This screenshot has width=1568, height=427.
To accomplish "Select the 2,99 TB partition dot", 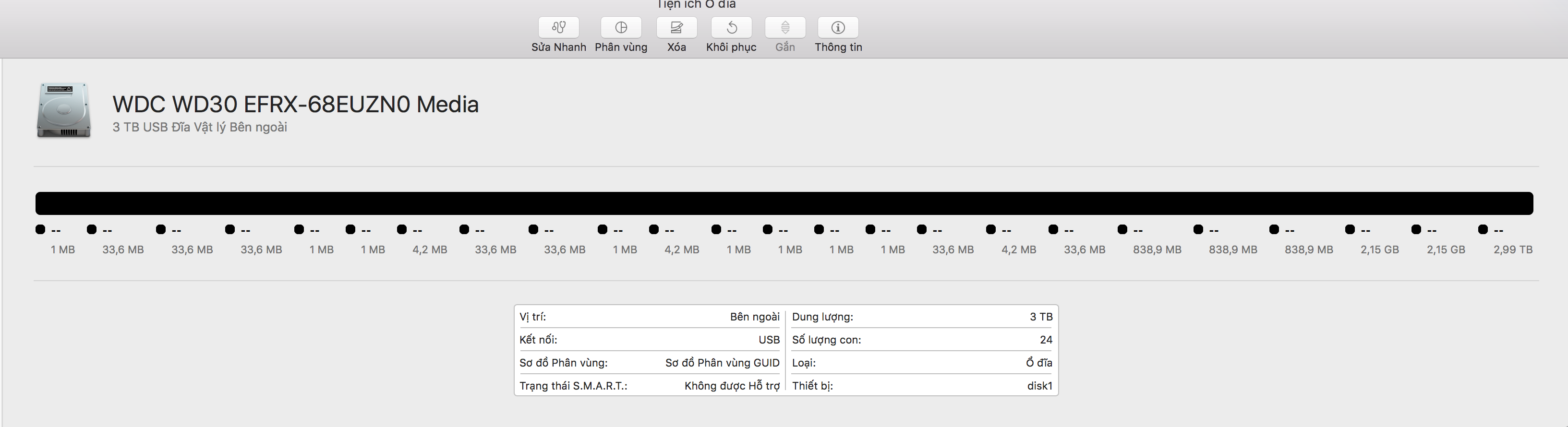I will click(1483, 229).
